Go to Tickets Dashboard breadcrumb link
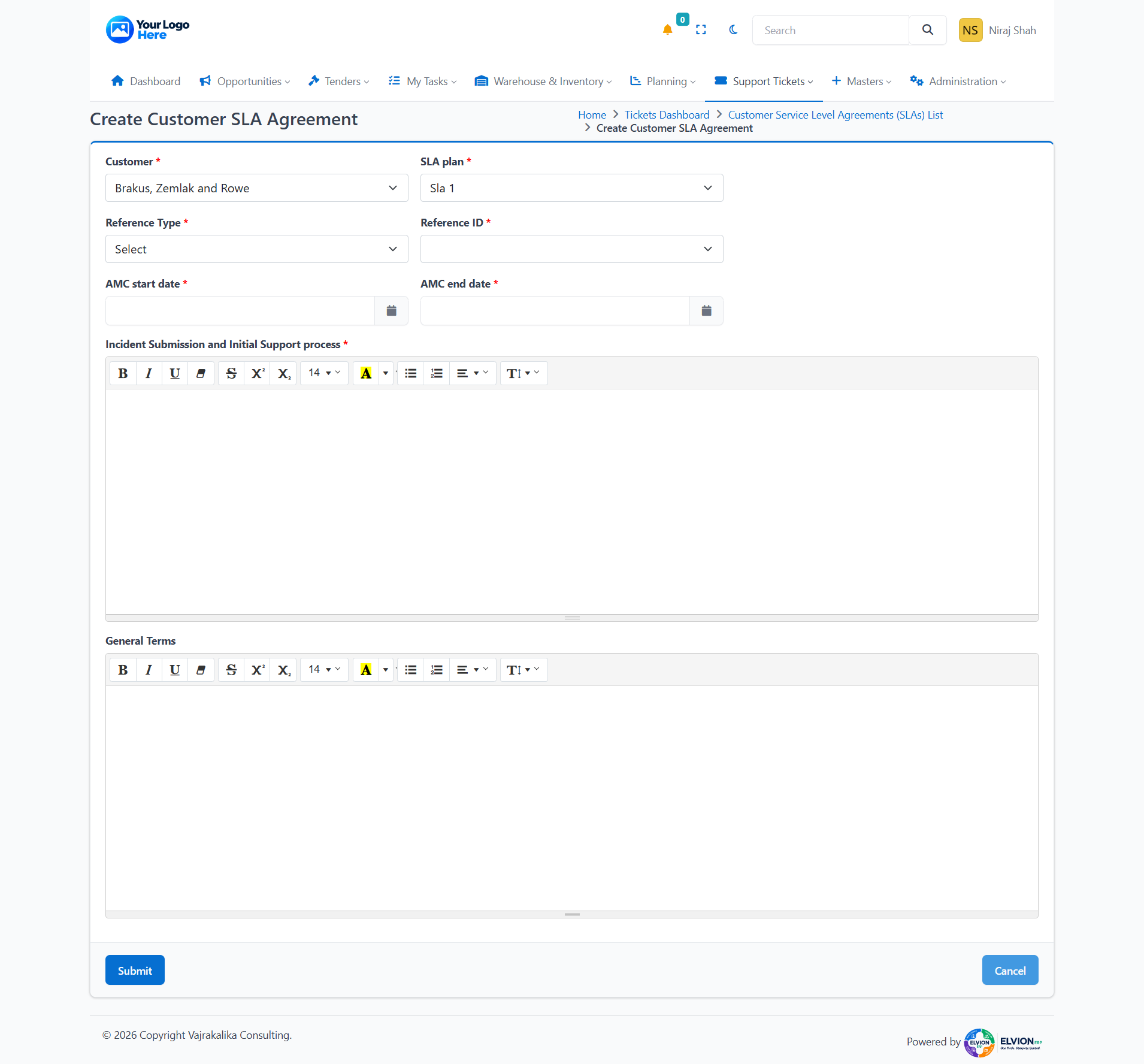The height and width of the screenshot is (1064, 1144). click(x=667, y=114)
